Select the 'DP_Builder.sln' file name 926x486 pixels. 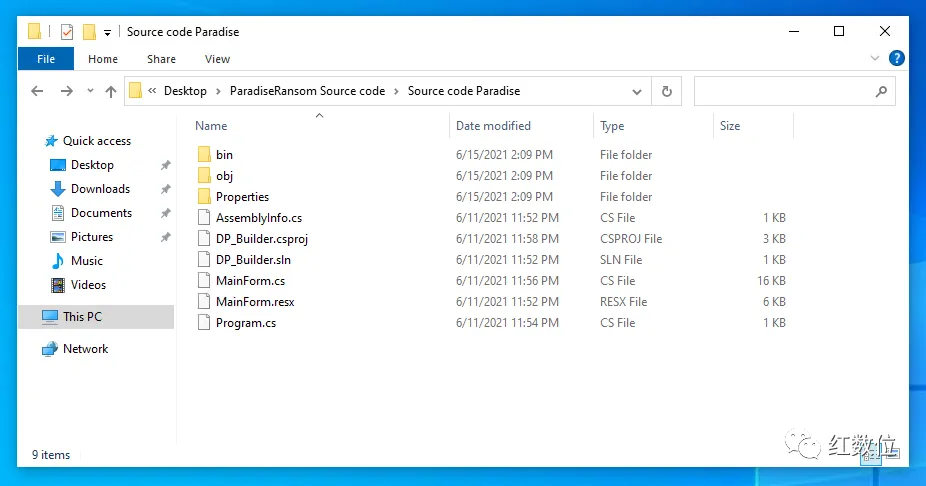(x=253, y=260)
